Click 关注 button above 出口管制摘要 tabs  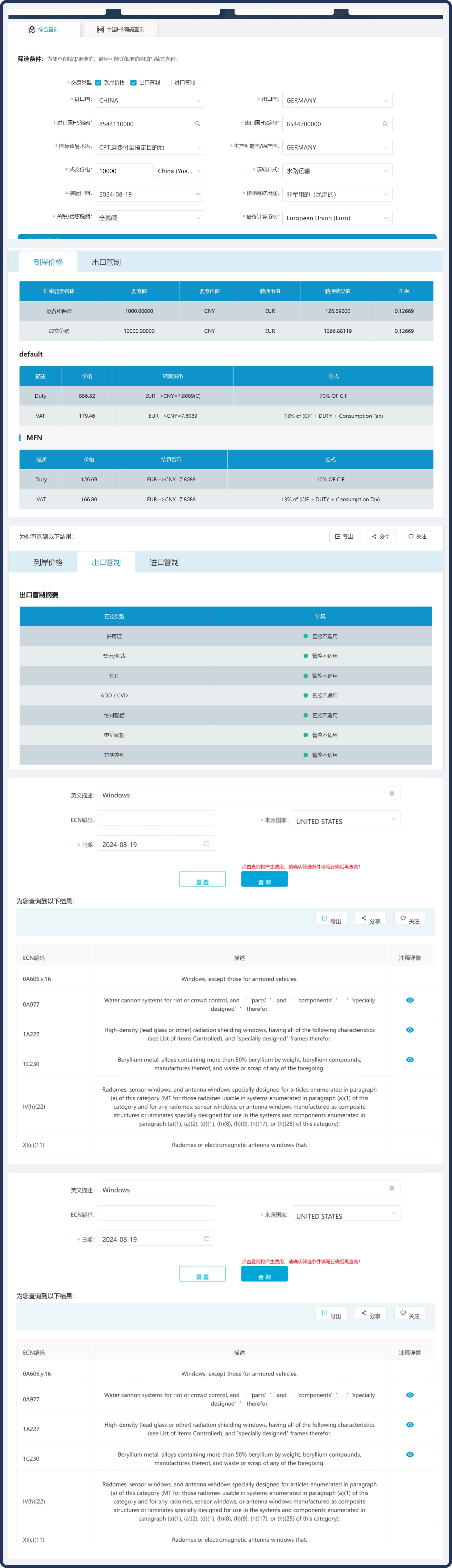417,536
